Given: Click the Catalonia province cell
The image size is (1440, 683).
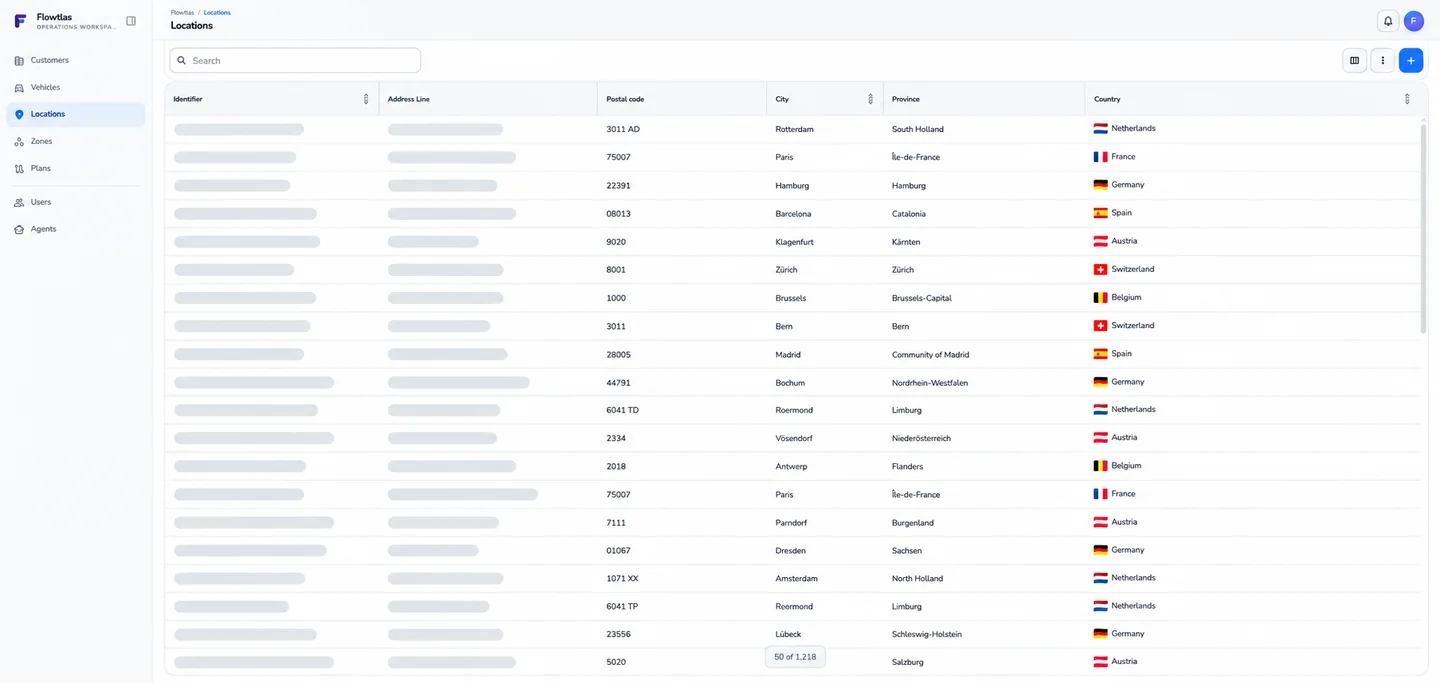Looking at the screenshot, I should click(x=909, y=214).
